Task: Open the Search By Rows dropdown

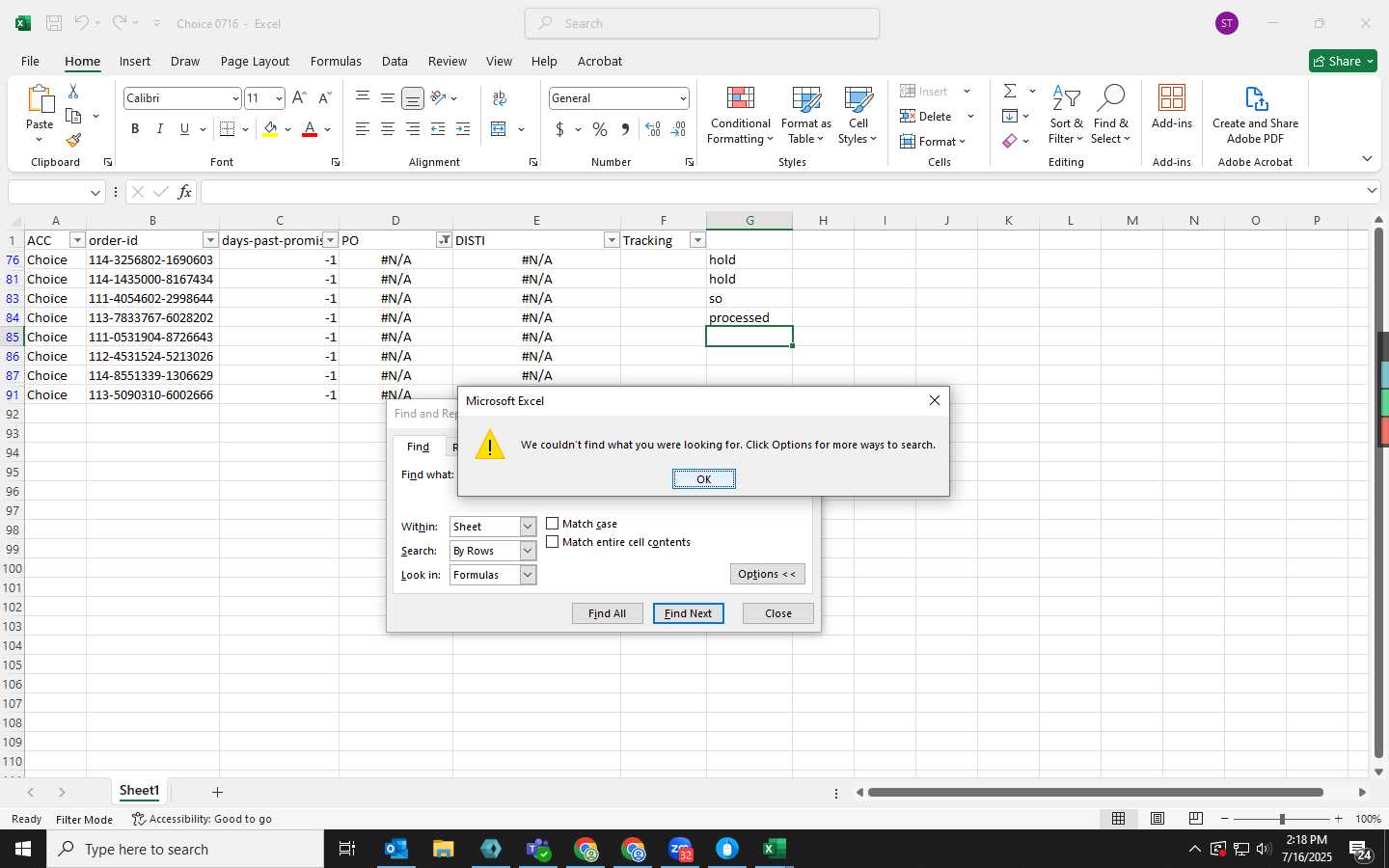Action: [x=528, y=551]
